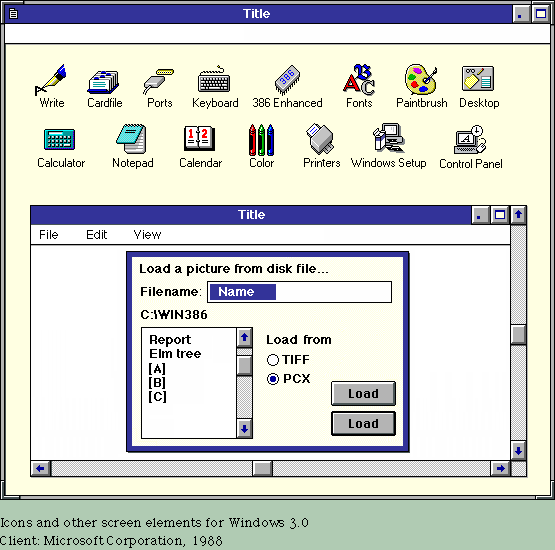This screenshot has width=555, height=550.
Task: Click the file list scroll-down arrow
Action: click(244, 429)
